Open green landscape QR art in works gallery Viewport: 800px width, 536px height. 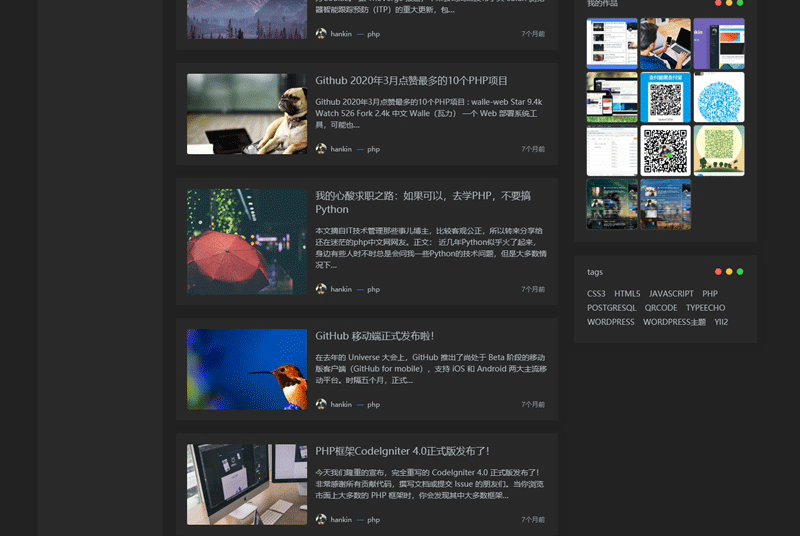tap(719, 150)
